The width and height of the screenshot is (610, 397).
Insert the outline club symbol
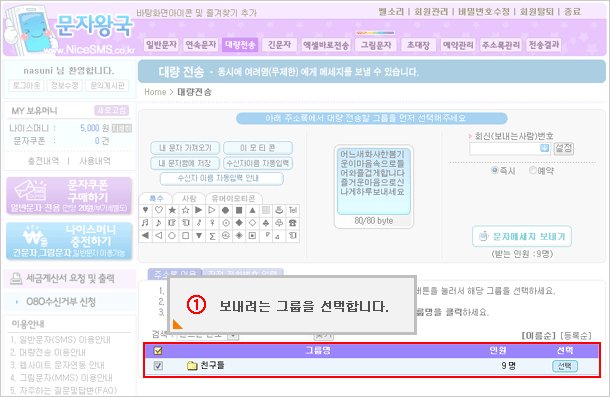point(279,223)
